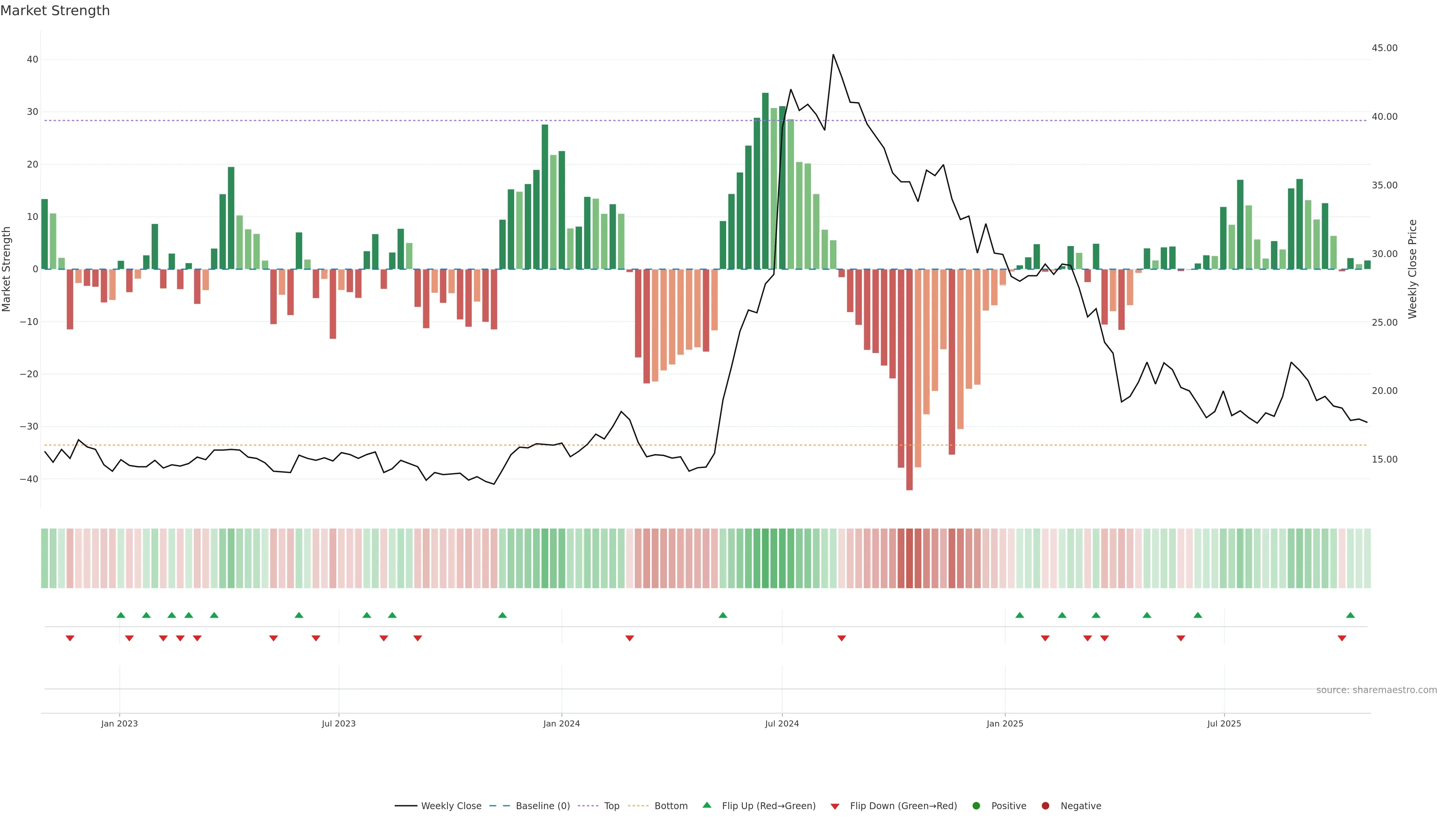This screenshot has width=1456, height=819.
Task: Click the Flip Up green triangle legend icon
Action: click(x=706, y=805)
